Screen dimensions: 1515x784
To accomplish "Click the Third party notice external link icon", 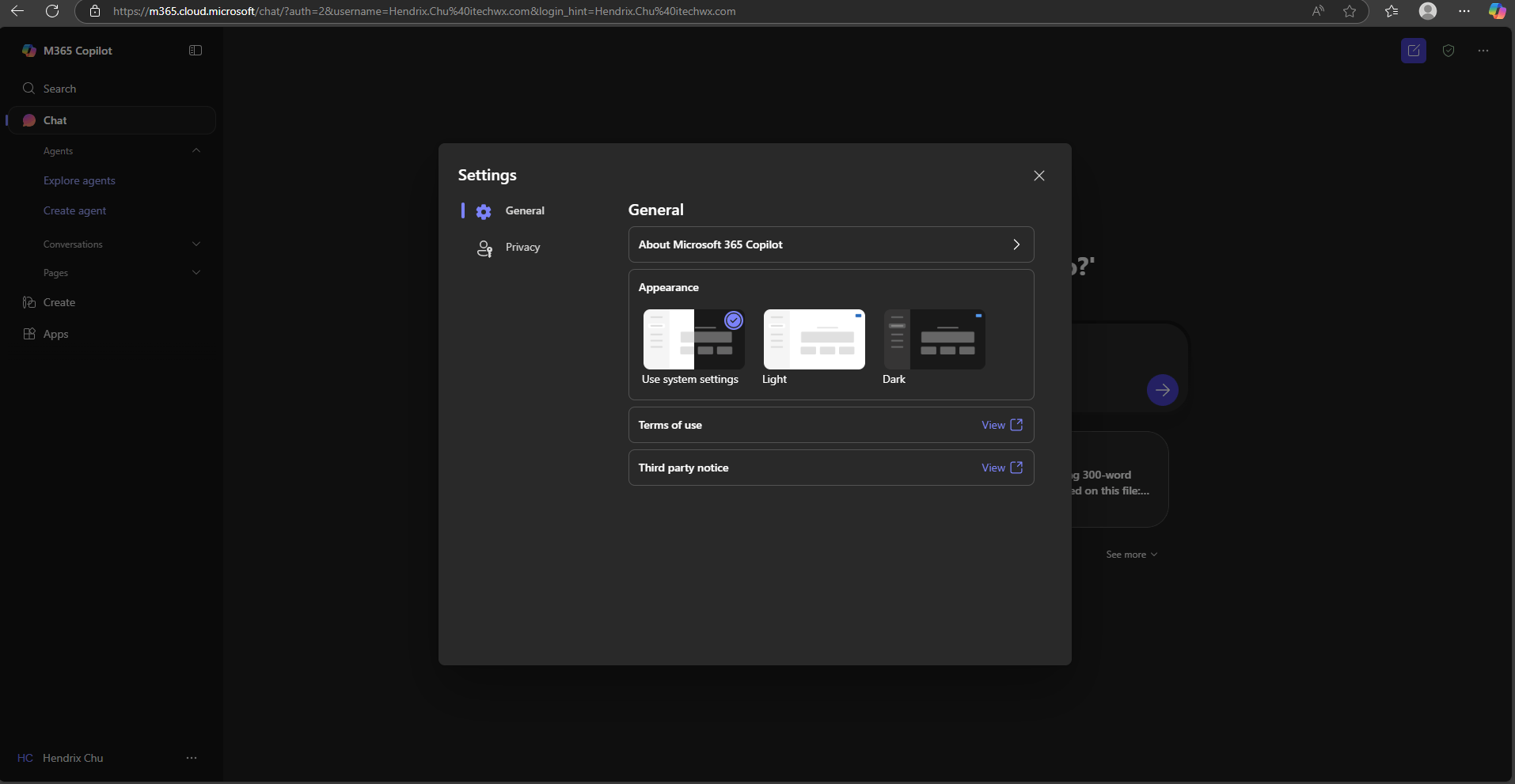I will tap(1017, 468).
